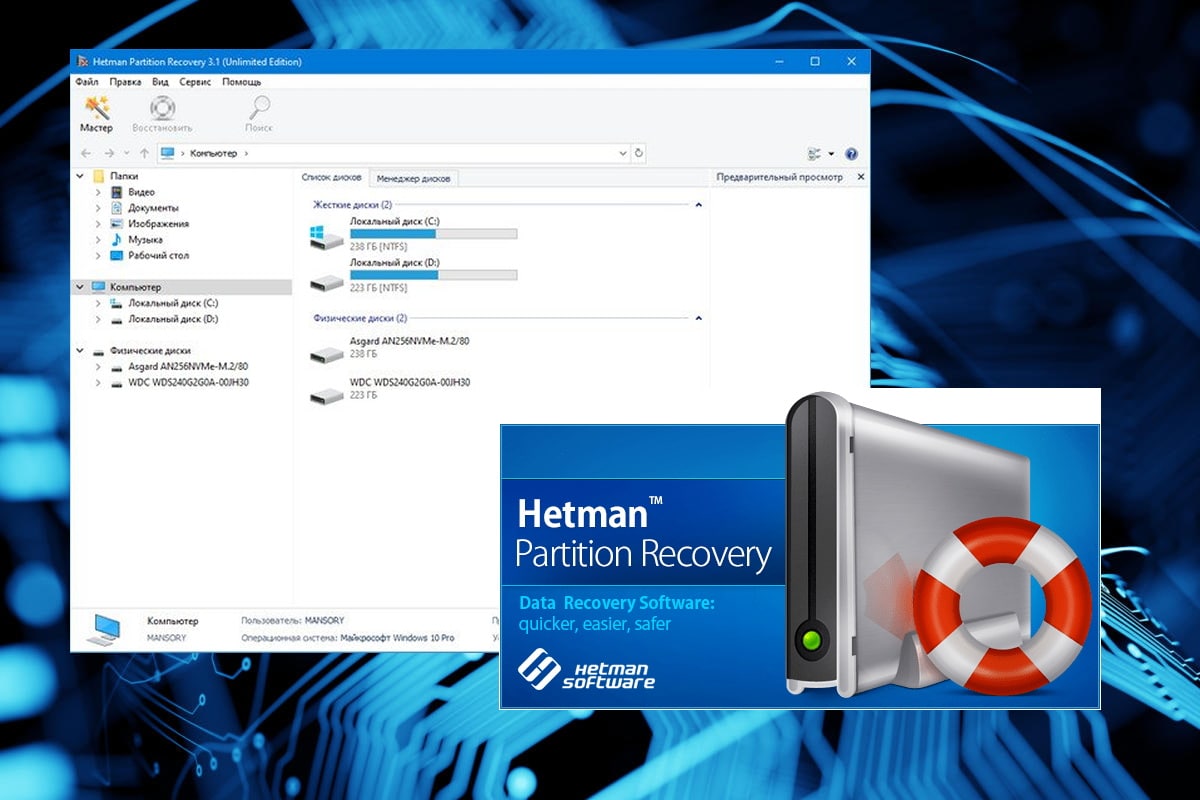1200x800 pixels.
Task: Select Asgard AN256NVMe-M.2/80 in the tree
Action: 188,367
